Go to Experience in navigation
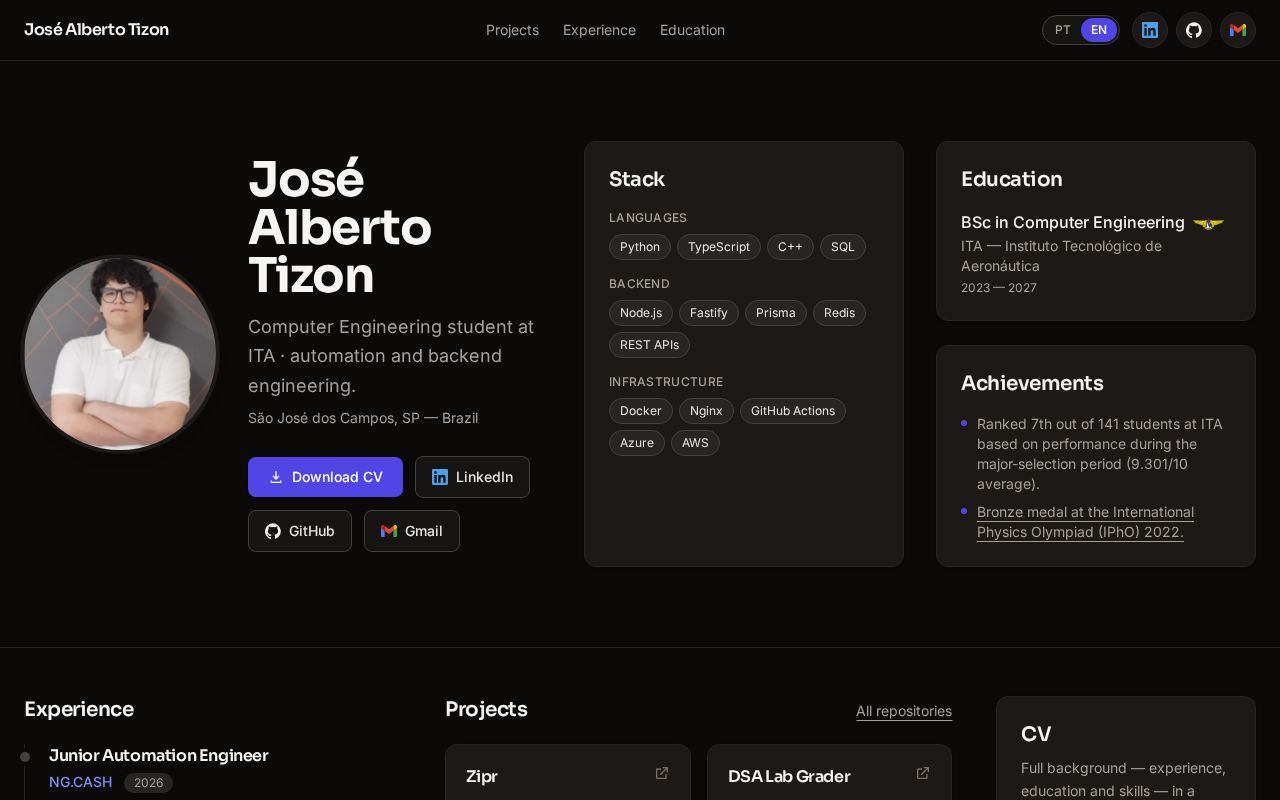Image resolution: width=1280 pixels, height=800 pixels. 599,30
